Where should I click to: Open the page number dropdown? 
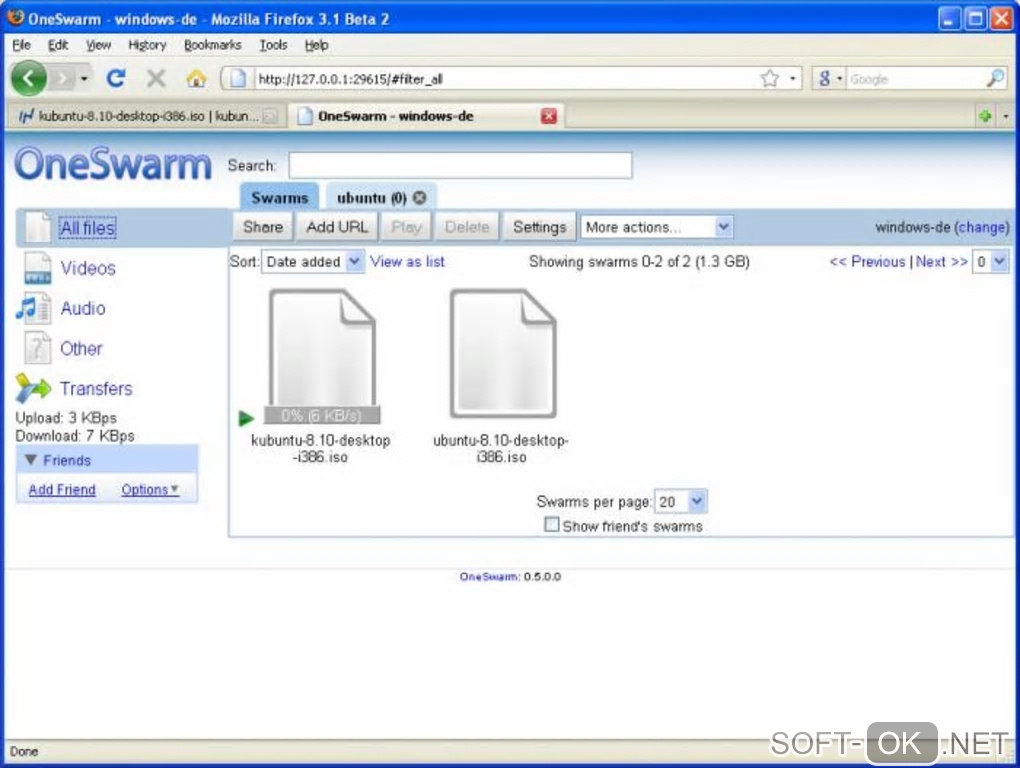[x=991, y=261]
